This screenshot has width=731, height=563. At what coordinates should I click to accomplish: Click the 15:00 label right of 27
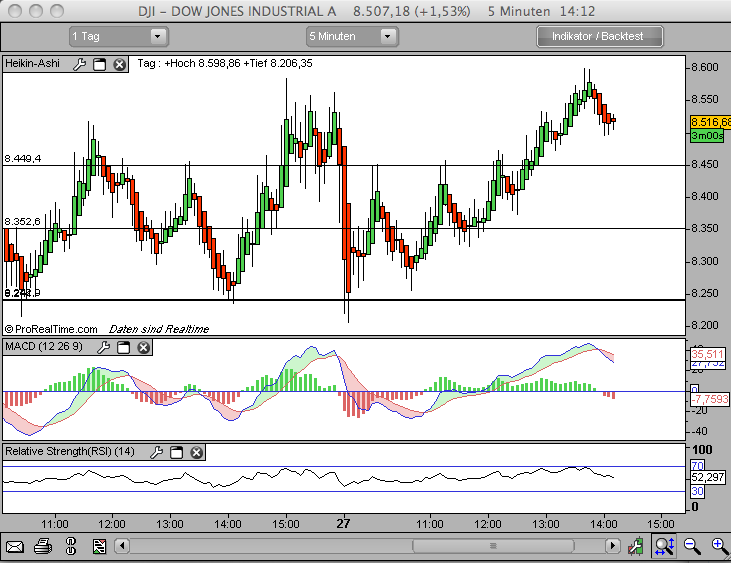(x=661, y=524)
